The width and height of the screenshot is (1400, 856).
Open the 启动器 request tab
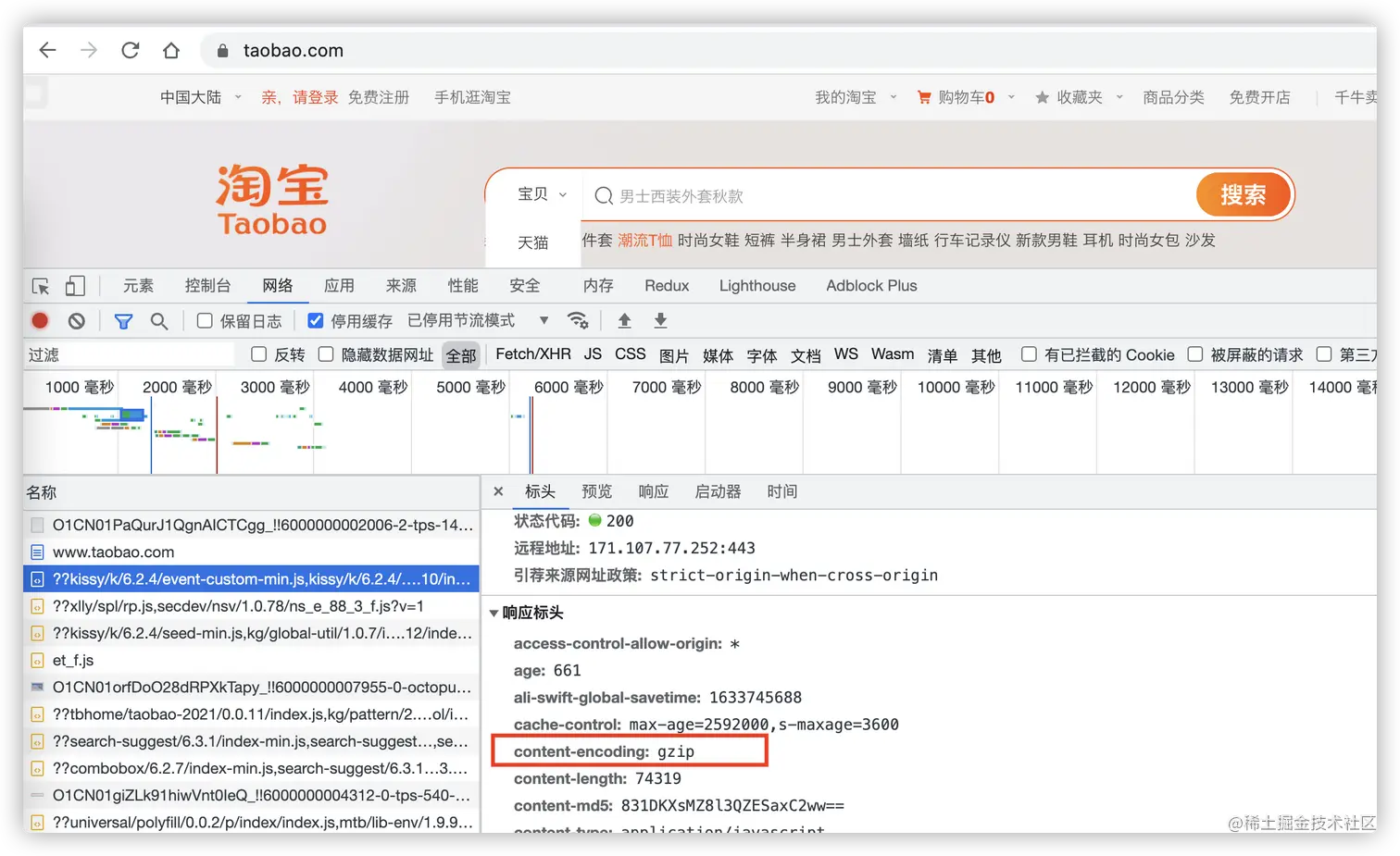click(x=718, y=491)
